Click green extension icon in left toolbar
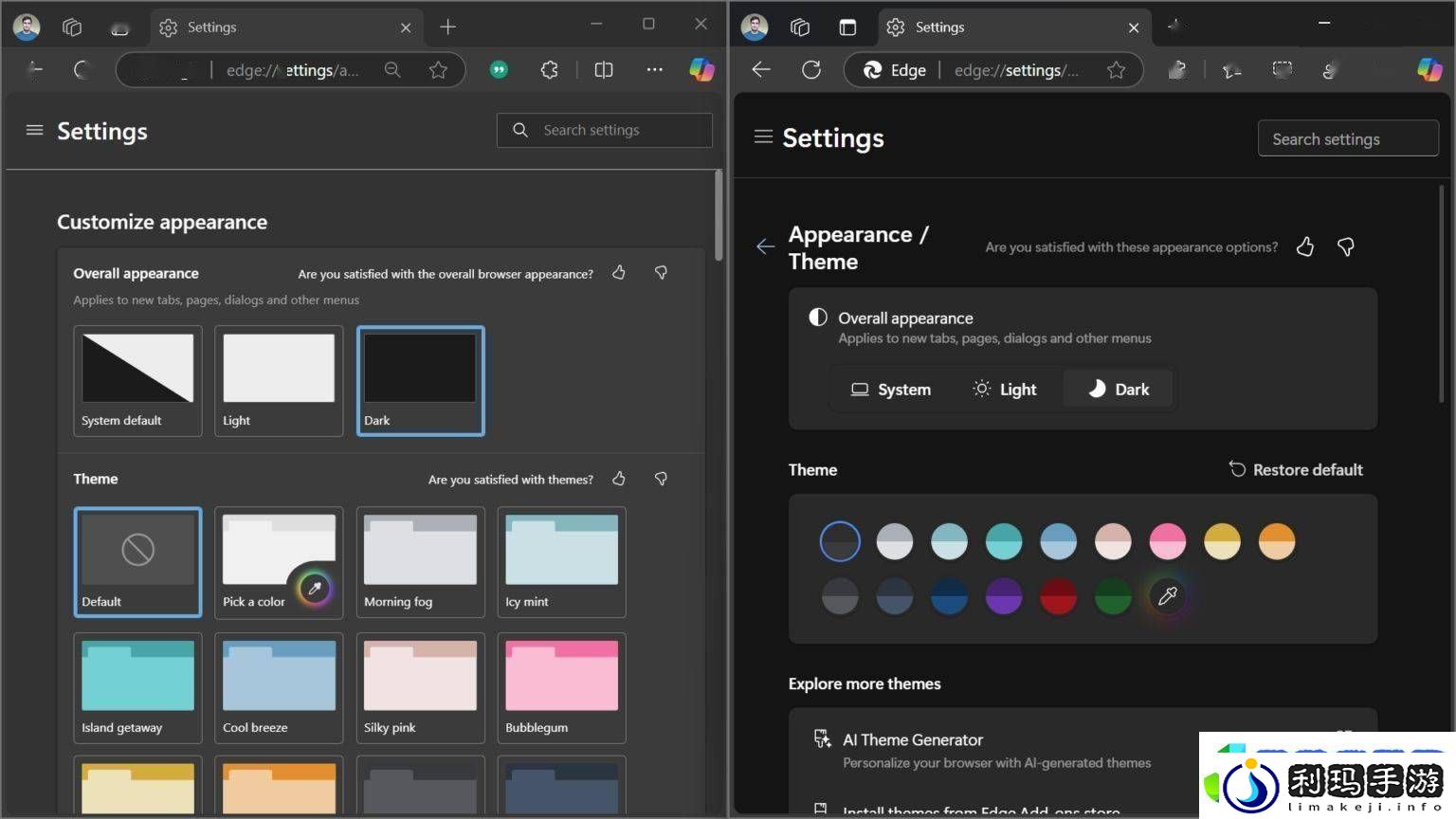This screenshot has width=1456, height=819. click(499, 69)
